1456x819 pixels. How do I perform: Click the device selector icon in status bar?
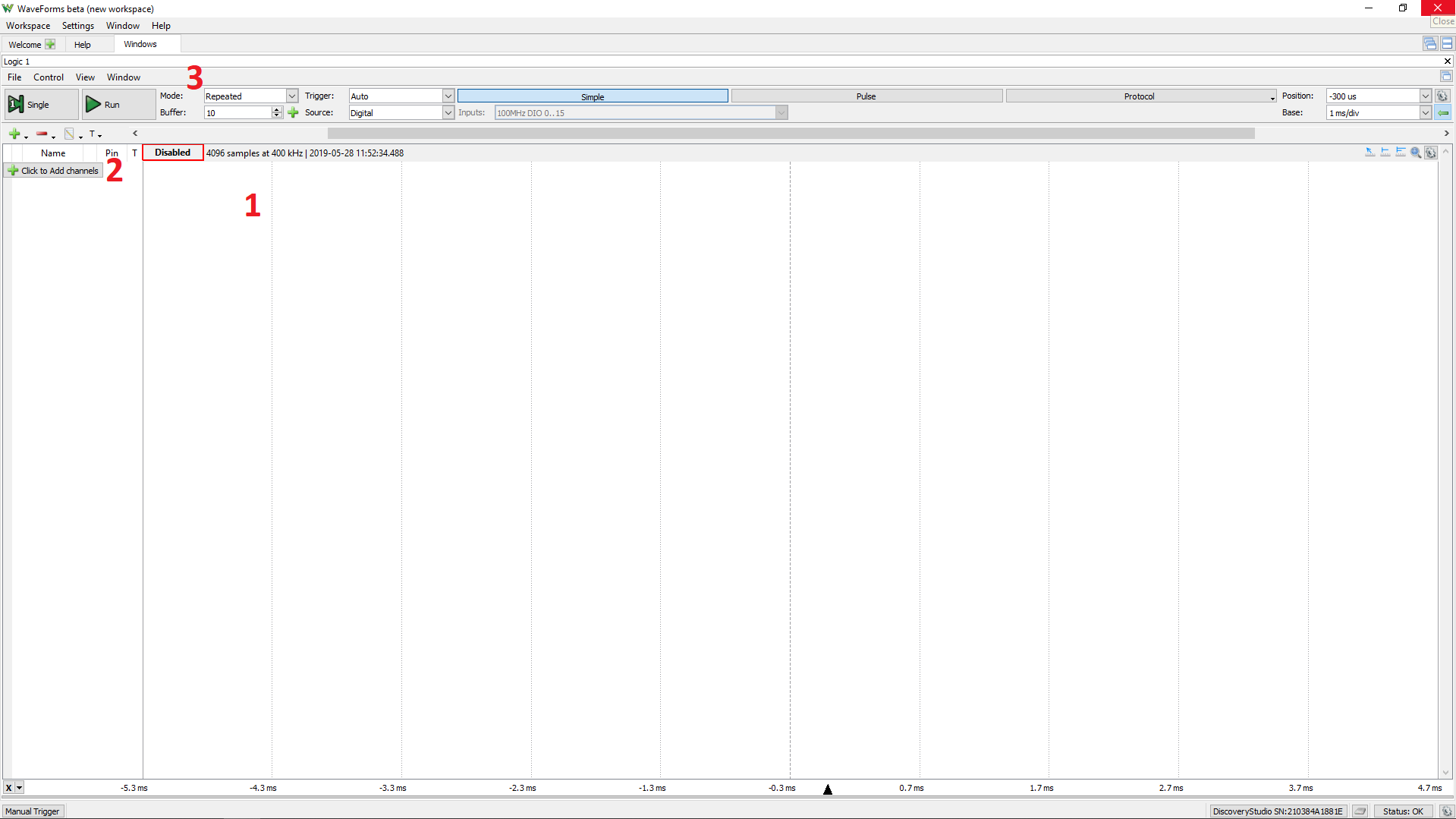(1360, 811)
